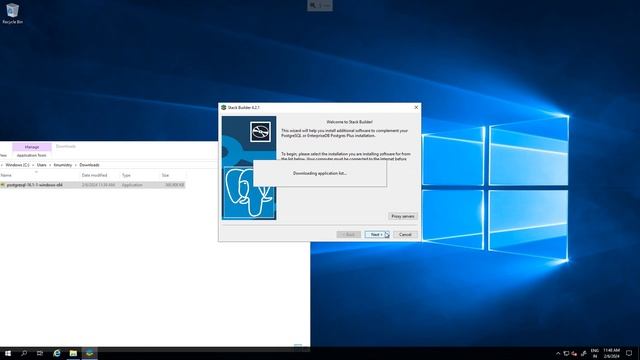Open the ENG language indicator
This screenshot has width=640, height=360.
point(595,353)
